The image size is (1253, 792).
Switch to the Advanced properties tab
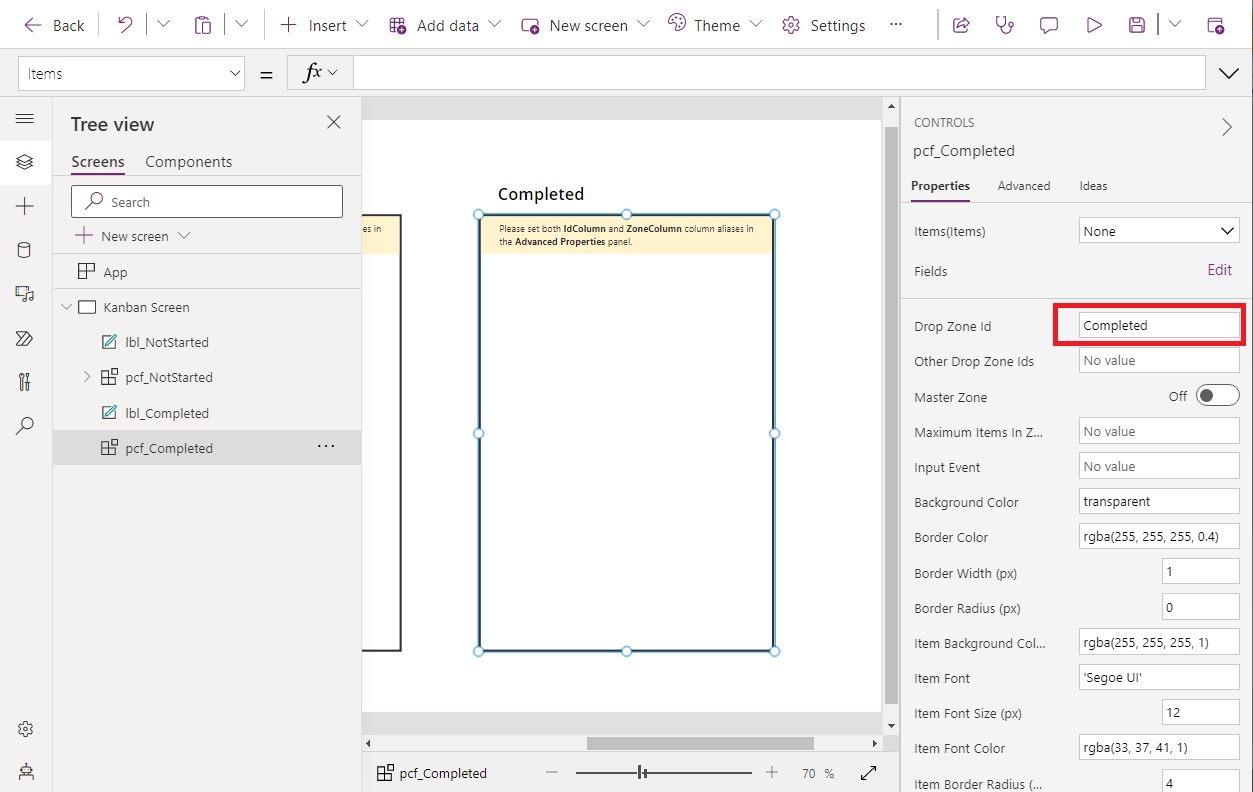tap(1024, 185)
